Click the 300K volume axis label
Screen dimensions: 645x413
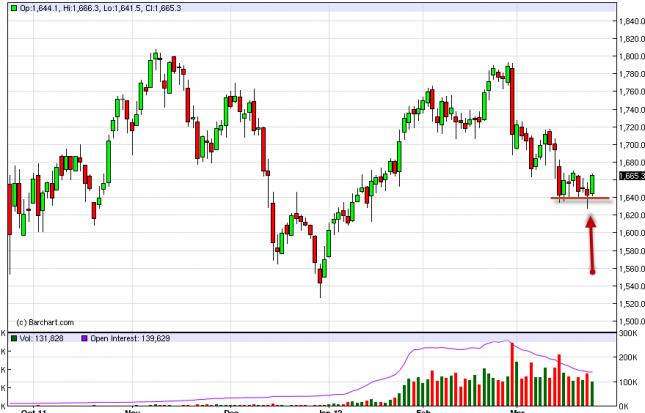point(630,332)
